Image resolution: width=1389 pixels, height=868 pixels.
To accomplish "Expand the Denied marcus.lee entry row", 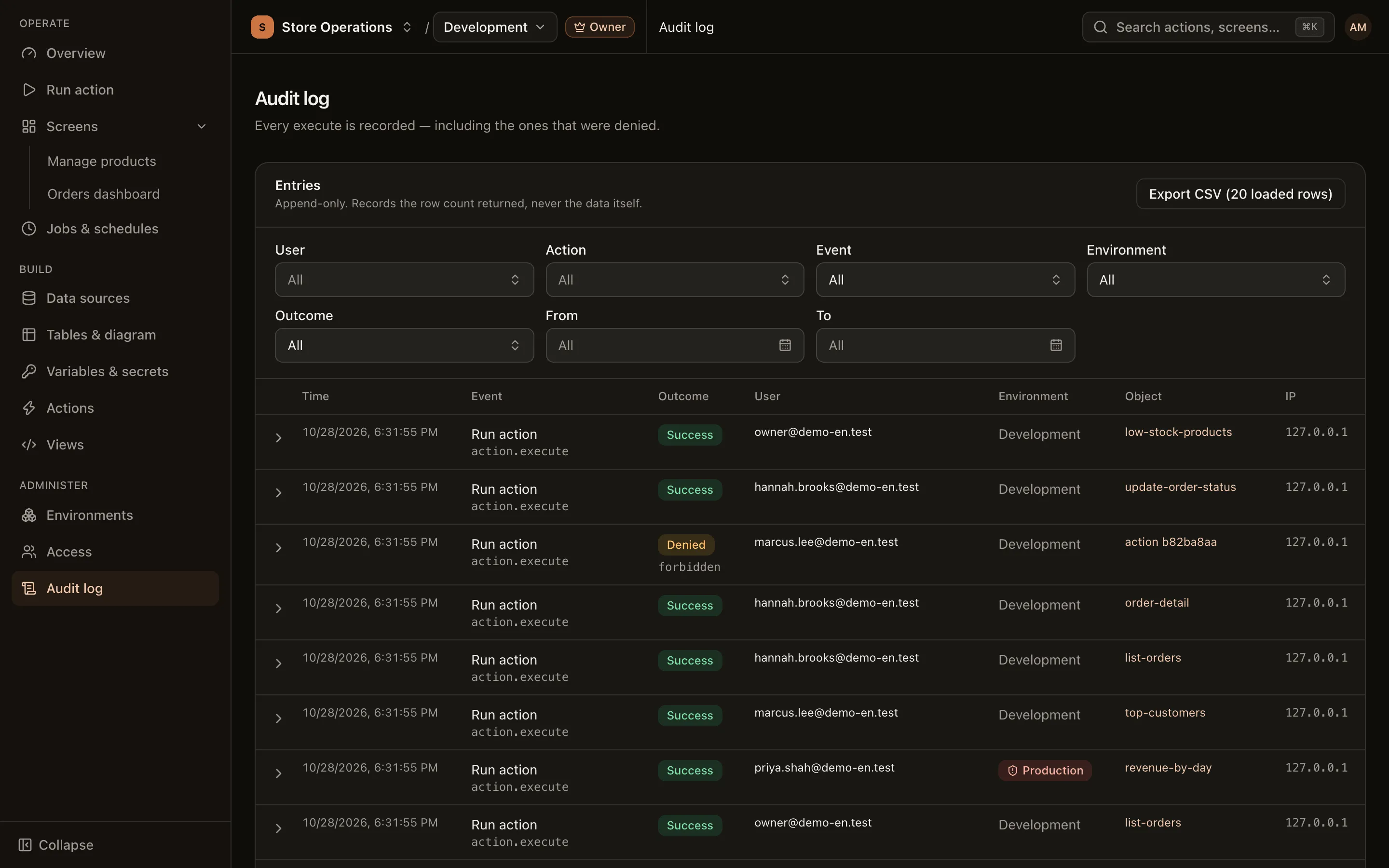I will [x=278, y=548].
